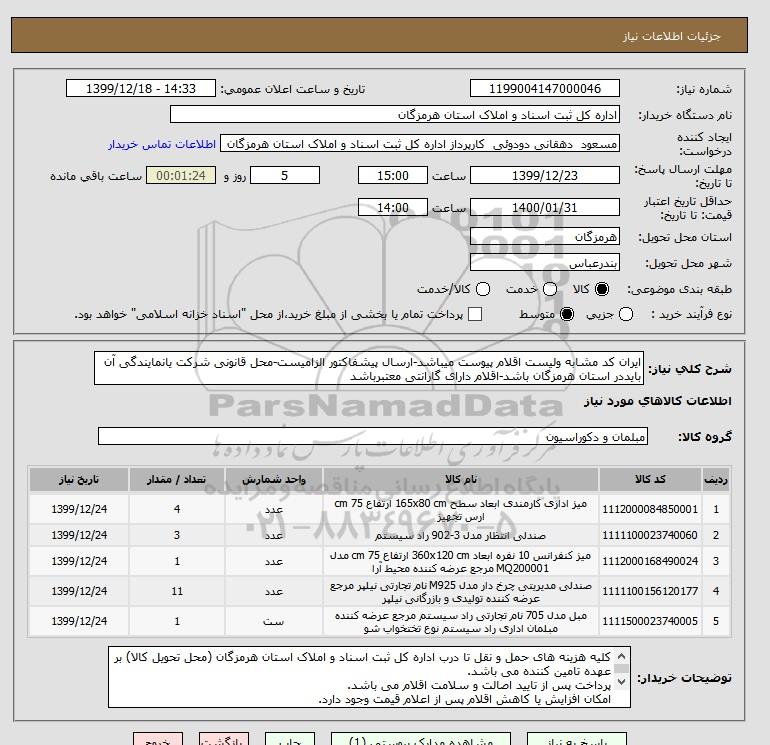Click the بازگشت back button
This screenshot has width=770, height=745.
click(x=224, y=739)
